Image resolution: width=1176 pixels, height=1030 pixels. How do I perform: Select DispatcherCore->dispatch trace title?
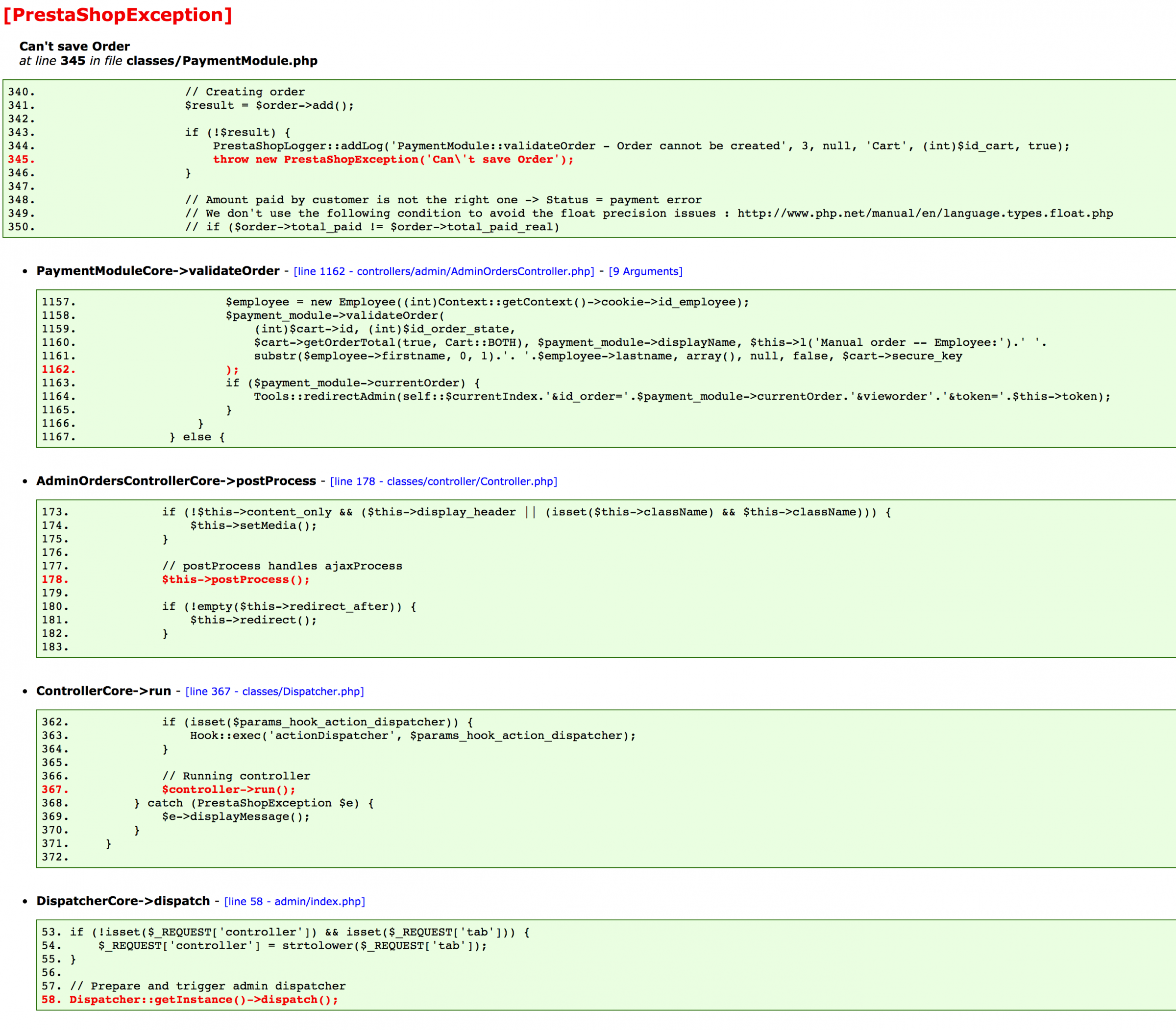click(123, 901)
